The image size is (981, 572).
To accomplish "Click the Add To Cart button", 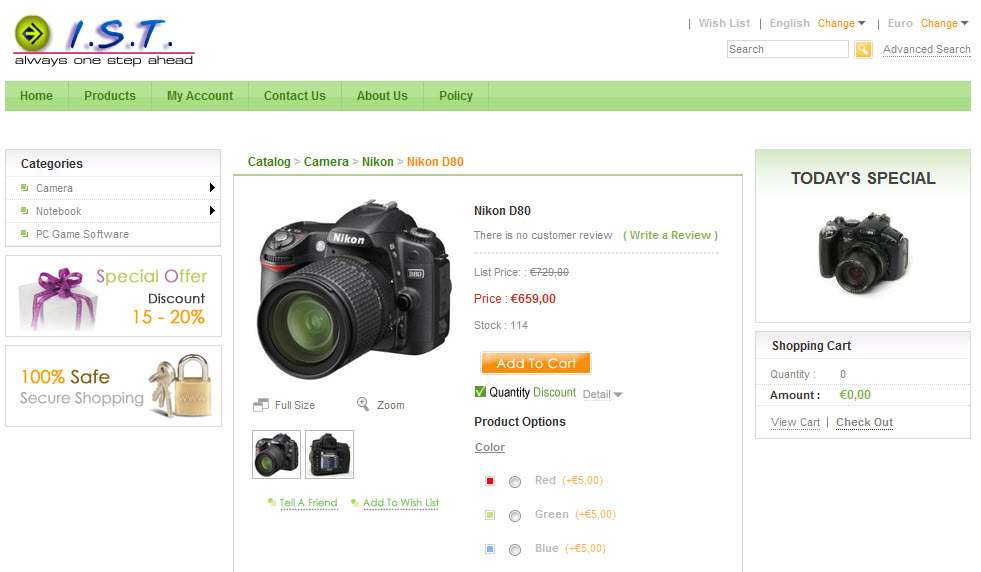I will [536, 363].
